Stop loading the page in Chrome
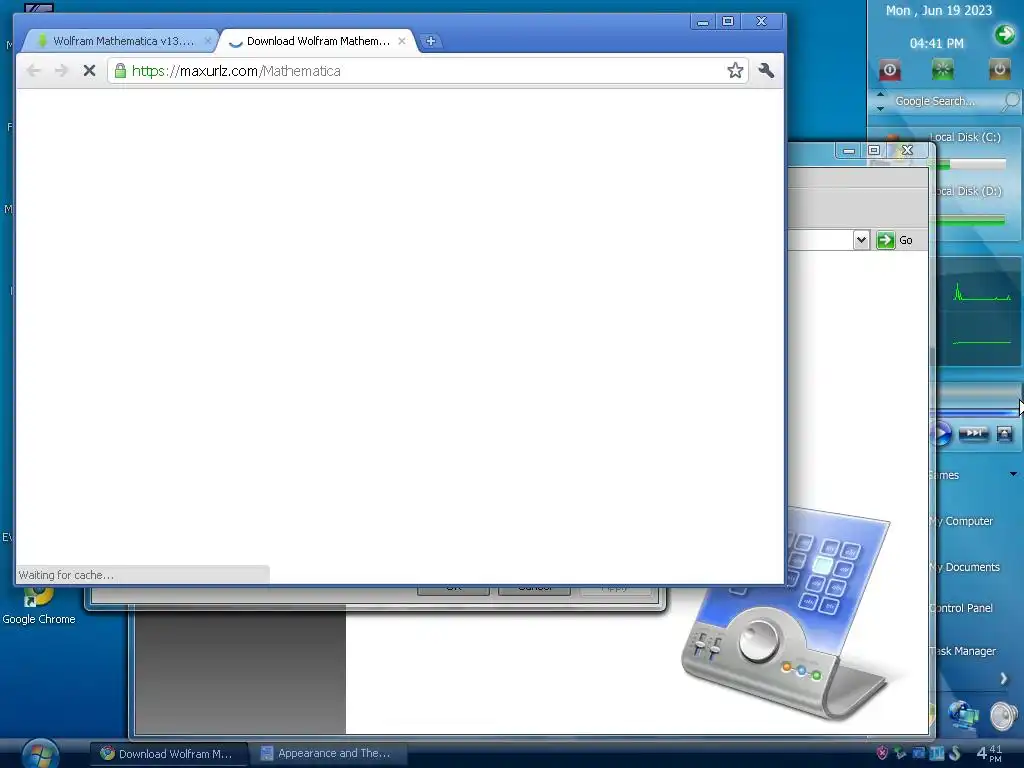Viewport: 1024px width, 768px height. 89,71
